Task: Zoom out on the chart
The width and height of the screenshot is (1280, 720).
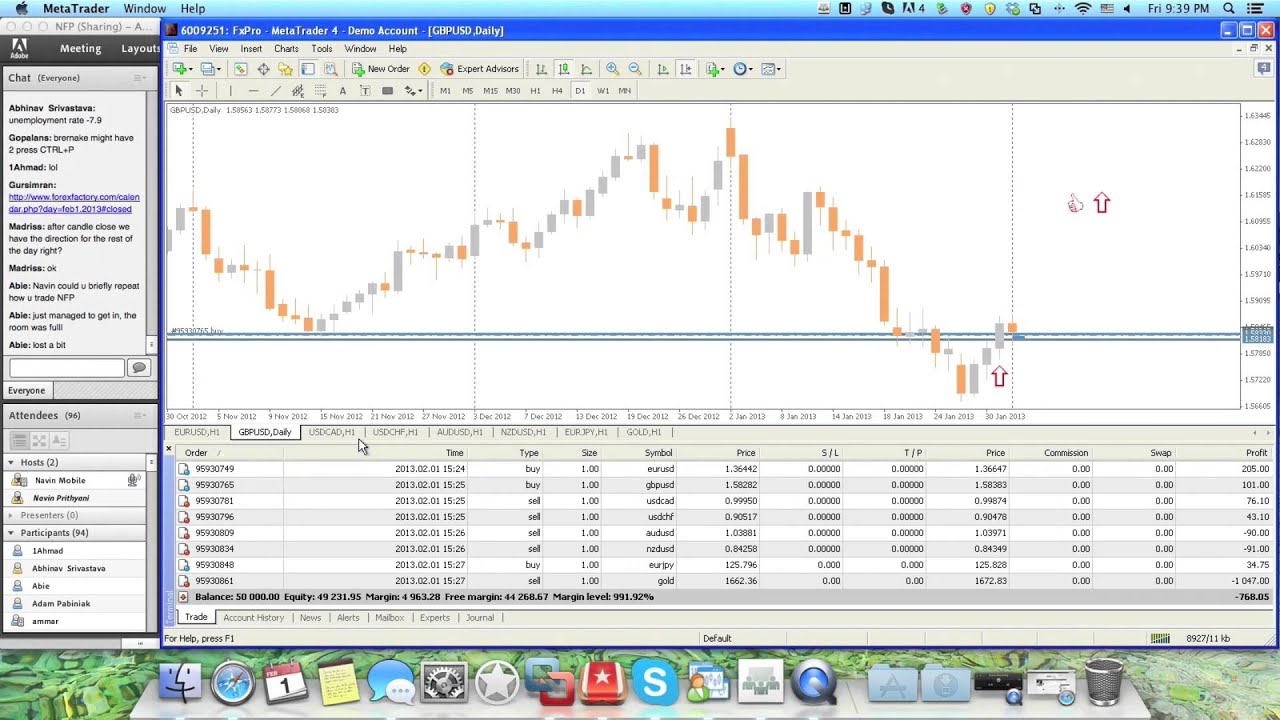Action: 635,69
